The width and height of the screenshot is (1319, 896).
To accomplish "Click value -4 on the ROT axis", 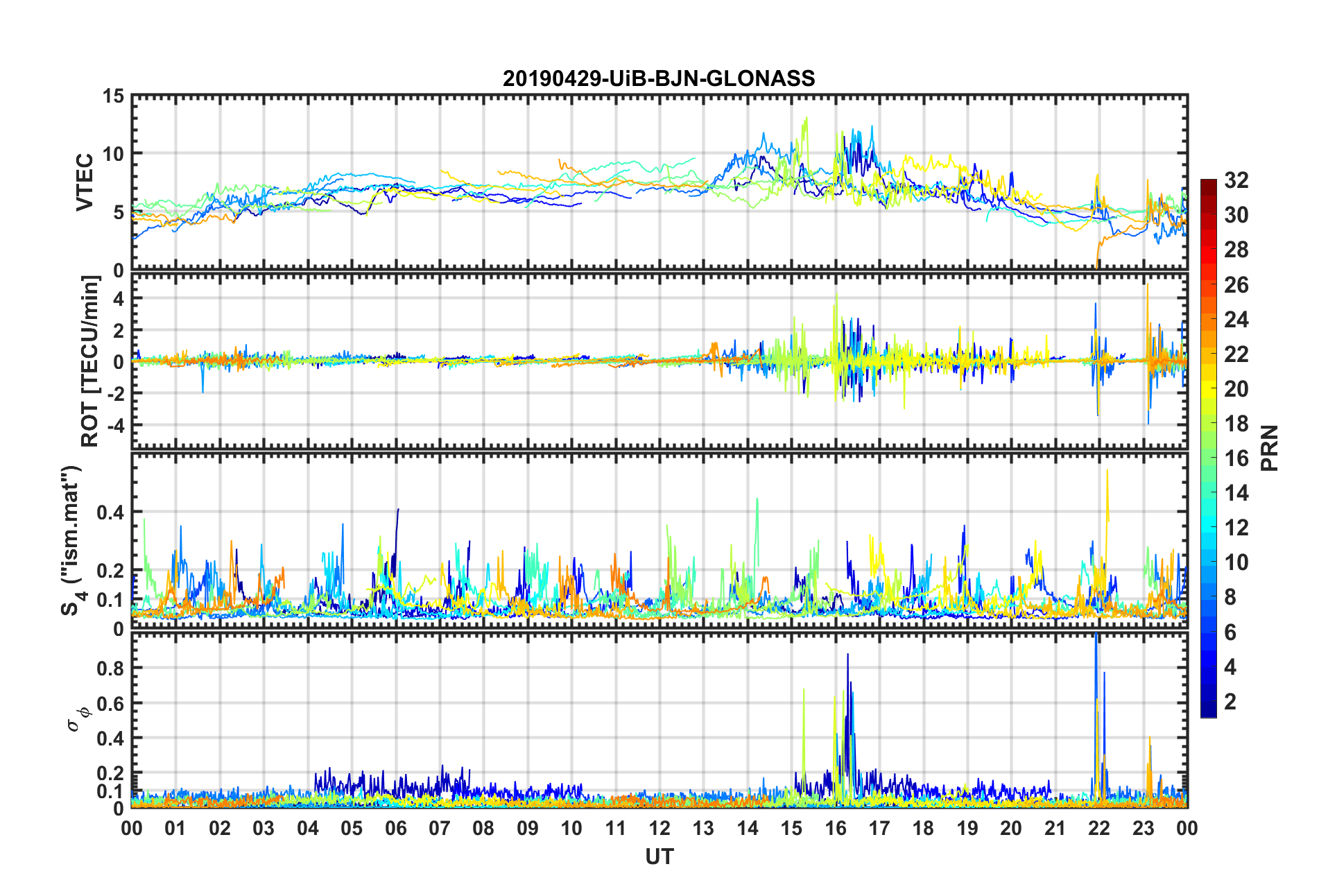I will 114,424.
